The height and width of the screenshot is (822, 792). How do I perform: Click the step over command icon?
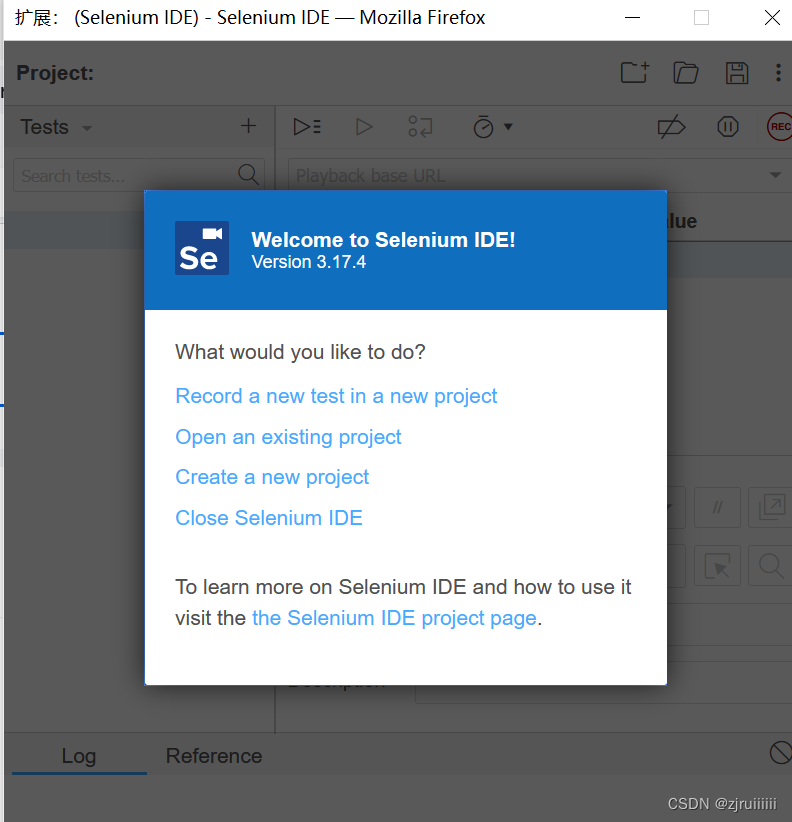420,127
